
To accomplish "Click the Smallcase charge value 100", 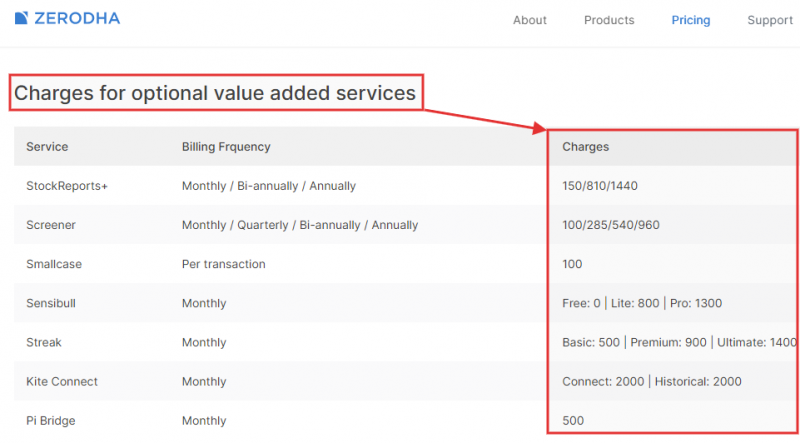I will tap(572, 264).
